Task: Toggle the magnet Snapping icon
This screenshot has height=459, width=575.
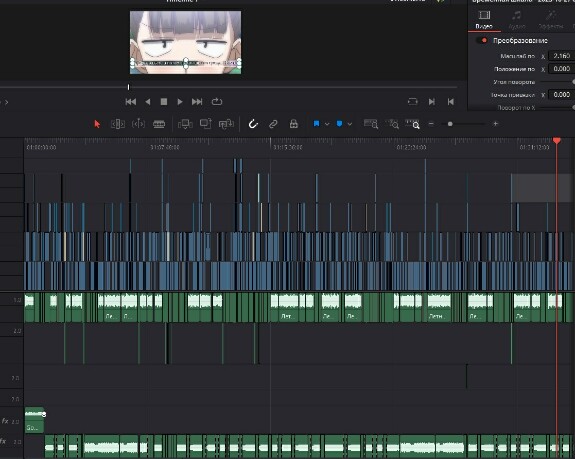Action: pos(253,124)
